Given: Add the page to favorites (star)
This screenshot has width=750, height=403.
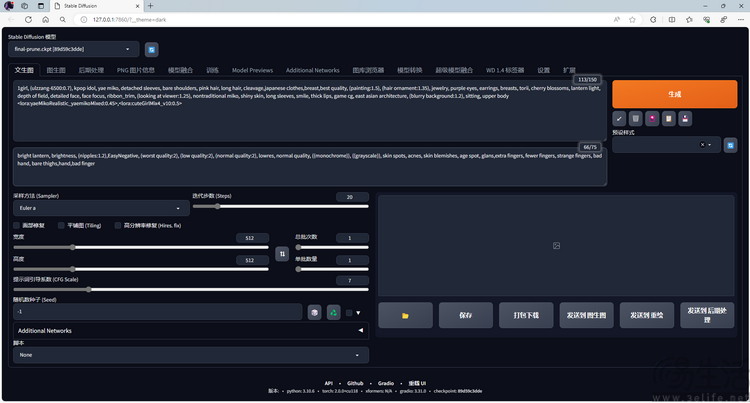Looking at the screenshot, I should click(x=632, y=20).
